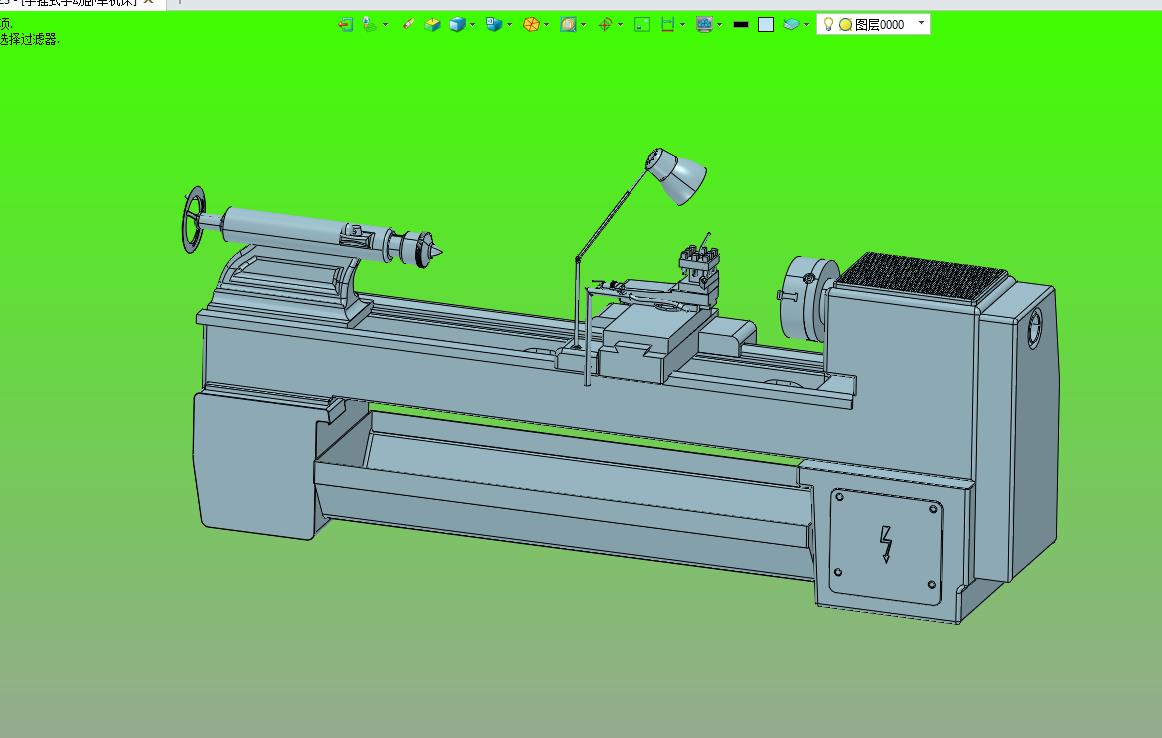The width and height of the screenshot is (1162, 738).
Task: Expand the arrow next to orange polygon icon
Action: [547, 24]
